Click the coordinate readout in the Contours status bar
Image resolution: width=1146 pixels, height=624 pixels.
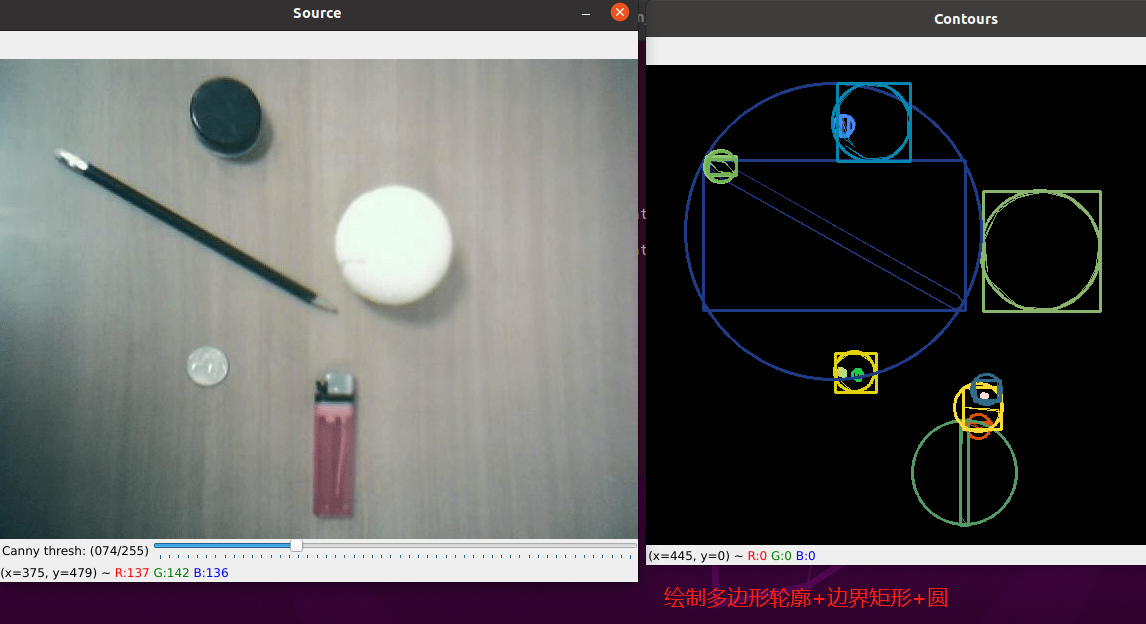coord(690,554)
